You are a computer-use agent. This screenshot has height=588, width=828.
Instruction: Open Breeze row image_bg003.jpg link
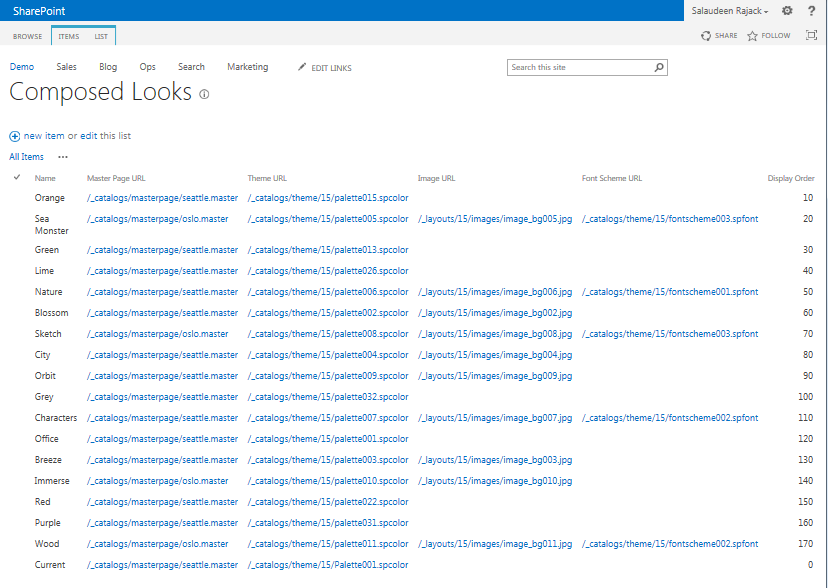495,460
